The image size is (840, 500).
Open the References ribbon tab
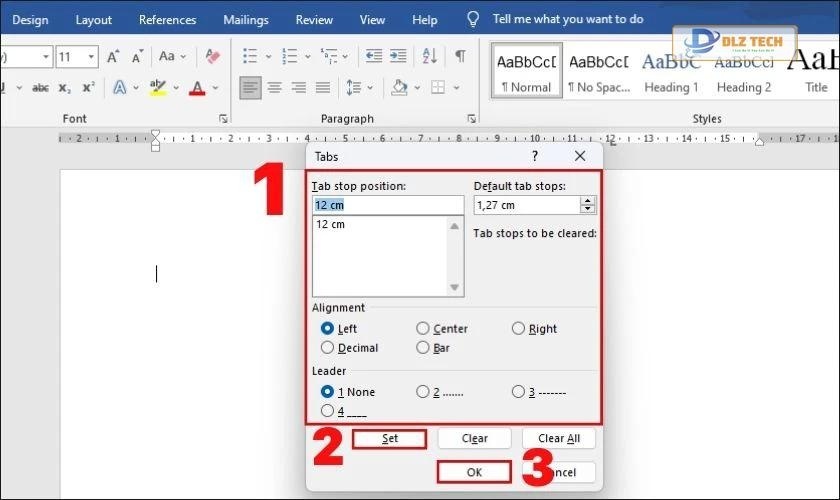(x=167, y=19)
